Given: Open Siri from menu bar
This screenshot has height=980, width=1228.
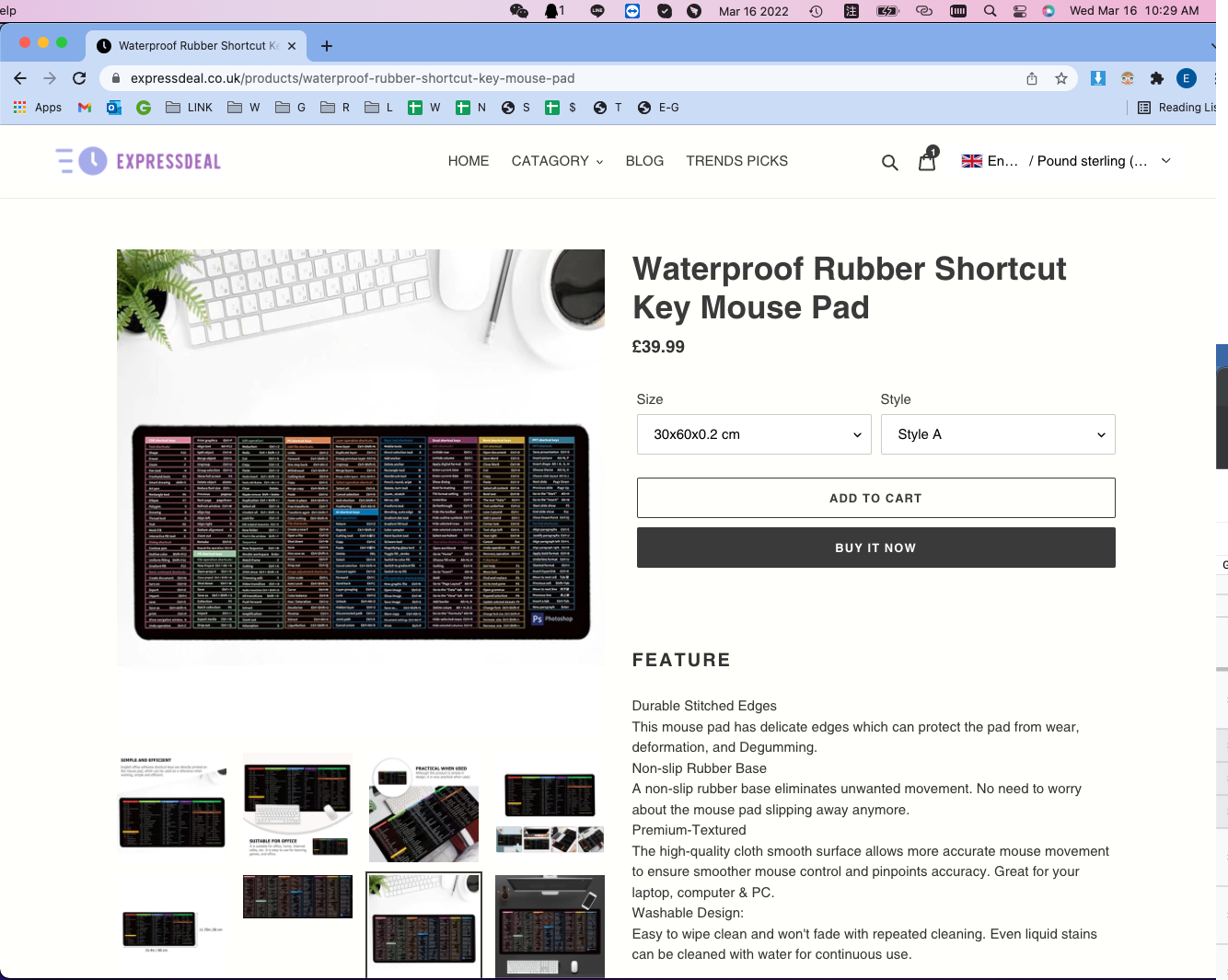Looking at the screenshot, I should [x=1048, y=11].
